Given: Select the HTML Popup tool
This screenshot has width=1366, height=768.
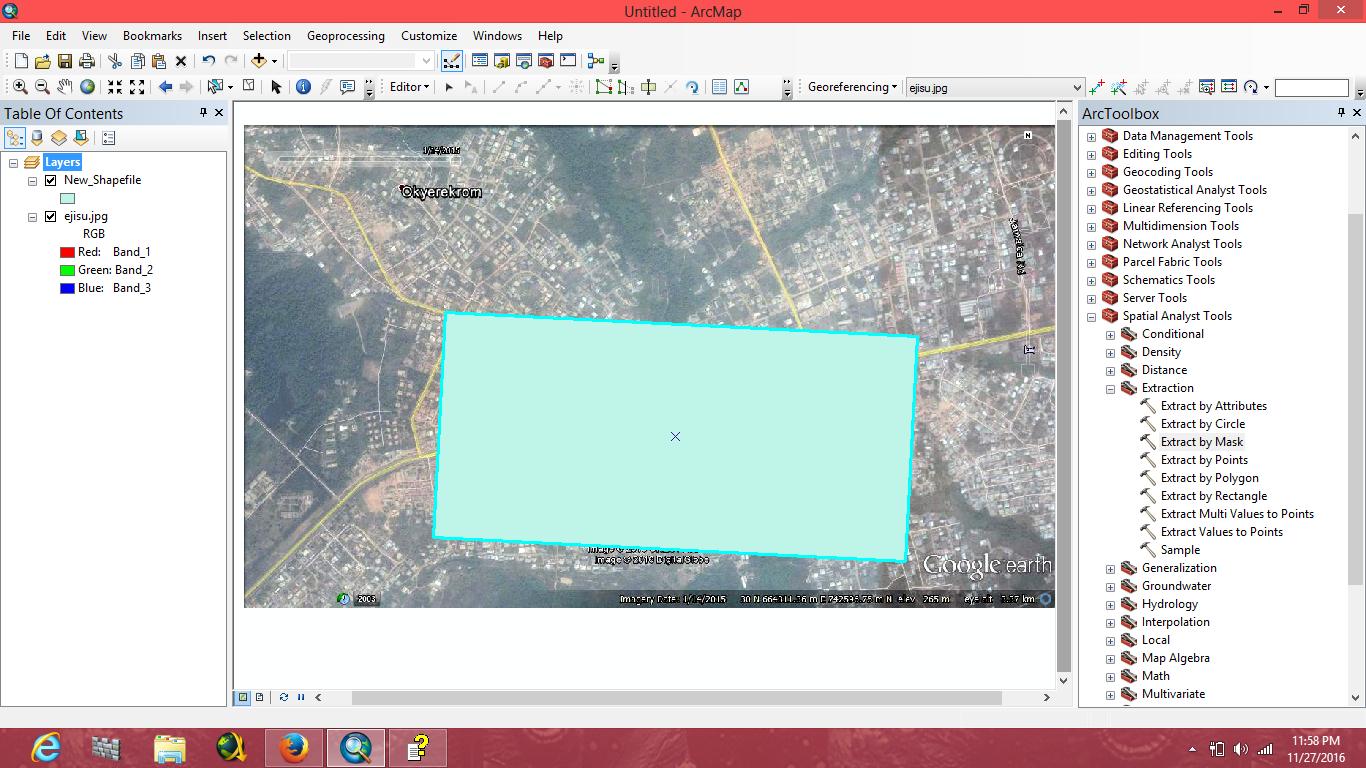Looking at the screenshot, I should coord(348,87).
